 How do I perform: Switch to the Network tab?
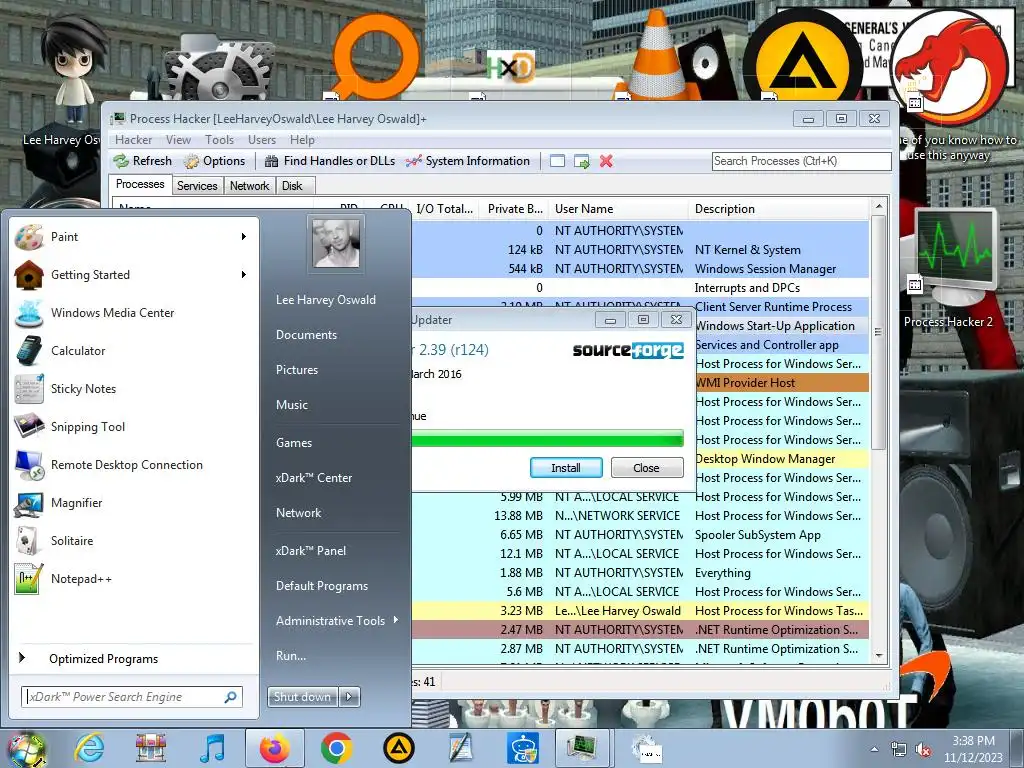(249, 186)
